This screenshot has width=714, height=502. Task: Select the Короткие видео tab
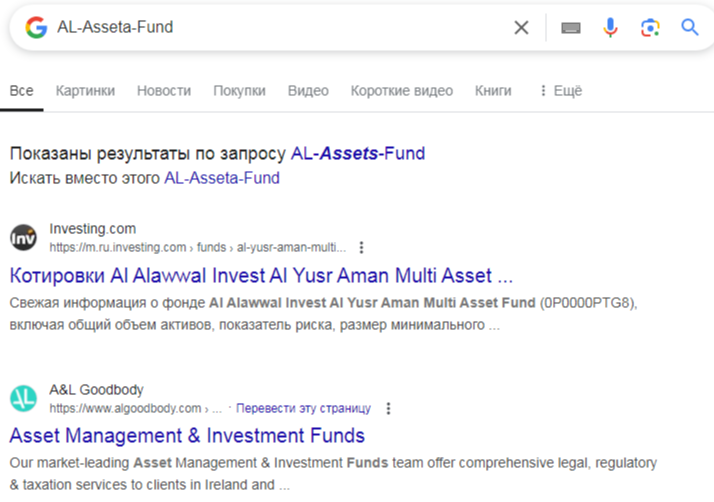tap(401, 91)
